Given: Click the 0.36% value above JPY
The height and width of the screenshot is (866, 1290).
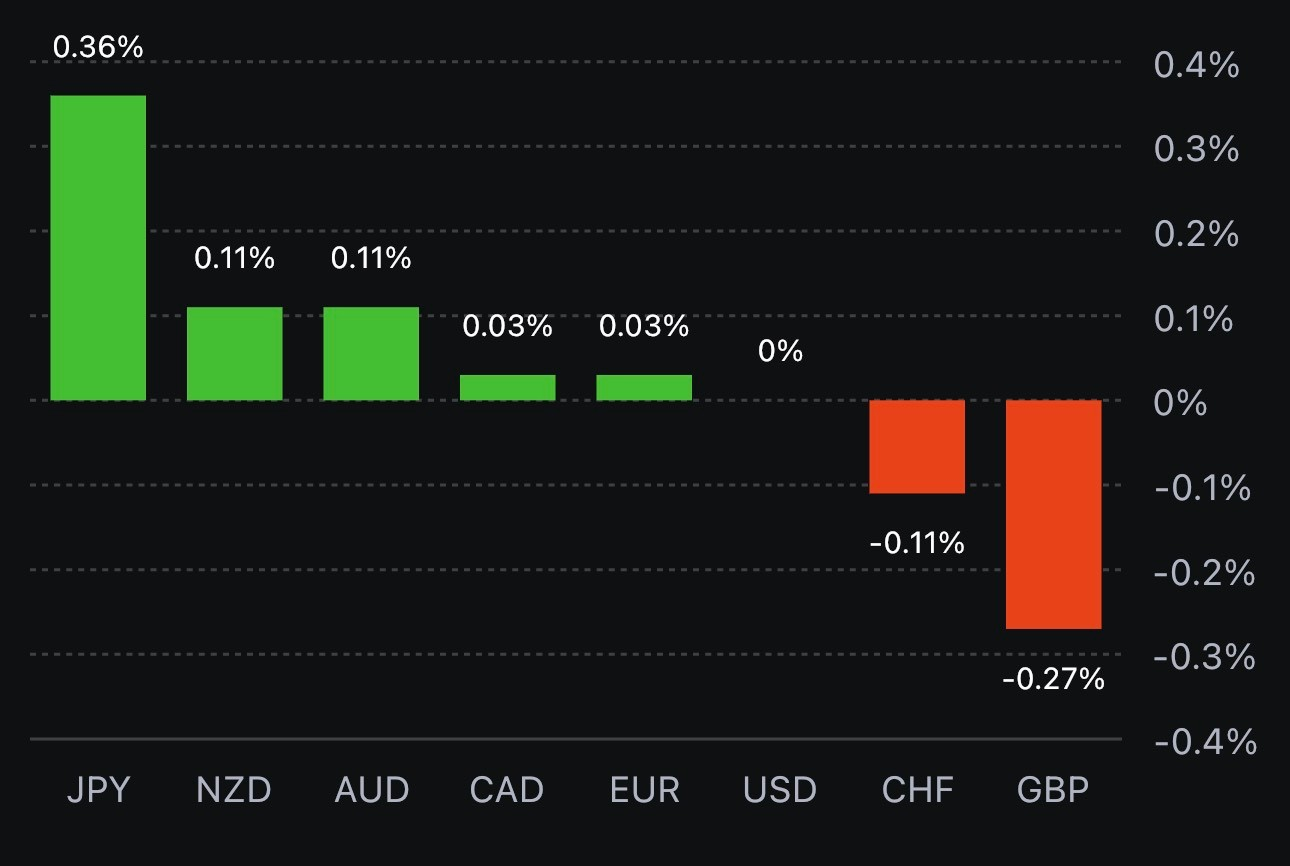Looking at the screenshot, I should (98, 47).
